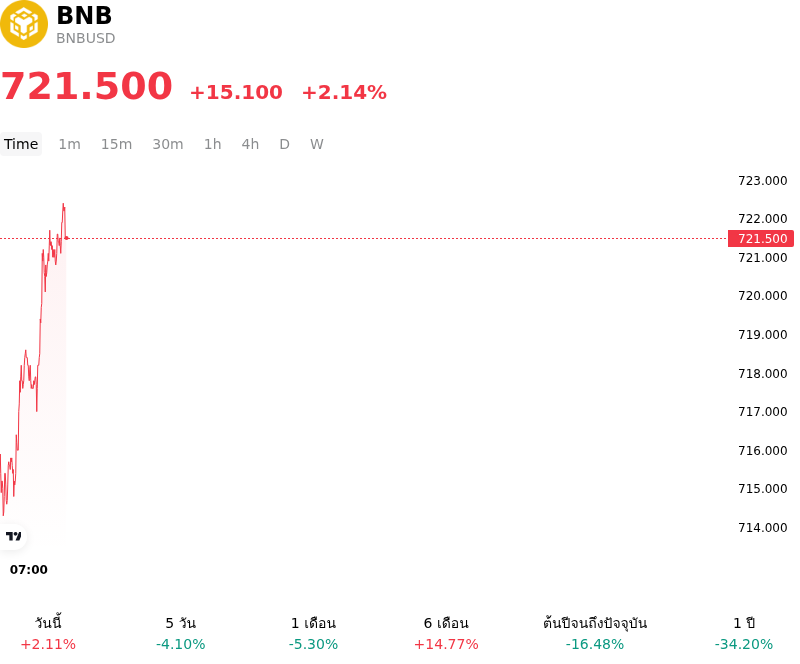Choose the 30m interval
This screenshot has width=800, height=664.
coord(168,144)
